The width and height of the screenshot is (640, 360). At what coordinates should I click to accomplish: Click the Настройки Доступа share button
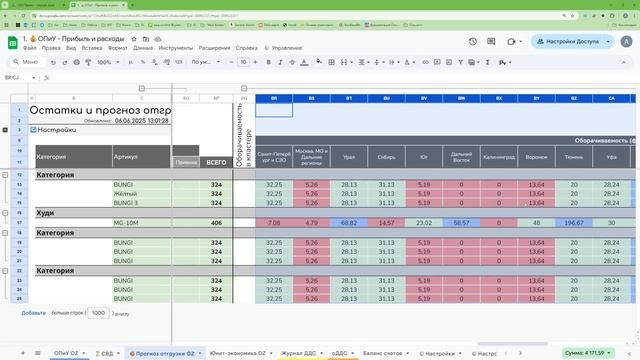pyautogui.click(x=568, y=41)
